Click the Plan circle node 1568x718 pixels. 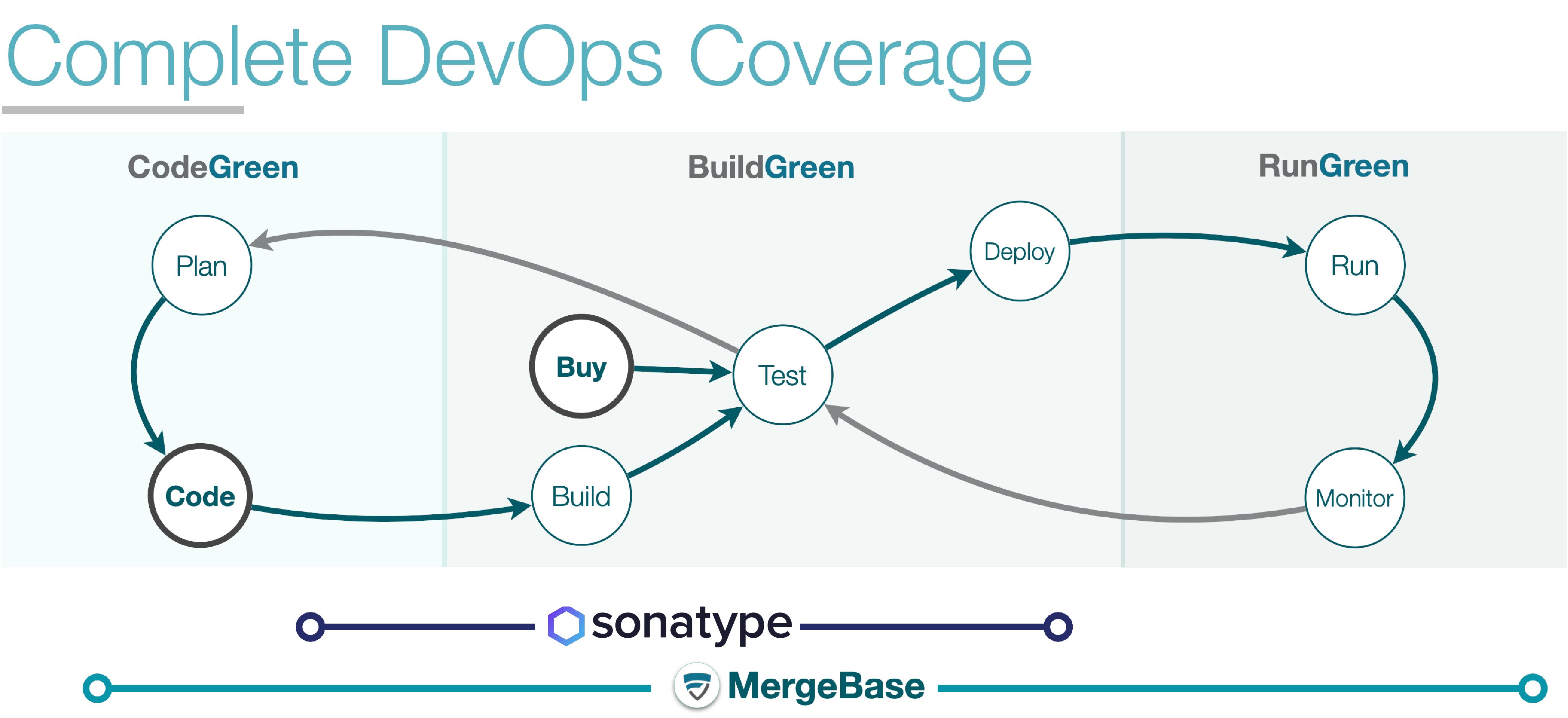[201, 265]
